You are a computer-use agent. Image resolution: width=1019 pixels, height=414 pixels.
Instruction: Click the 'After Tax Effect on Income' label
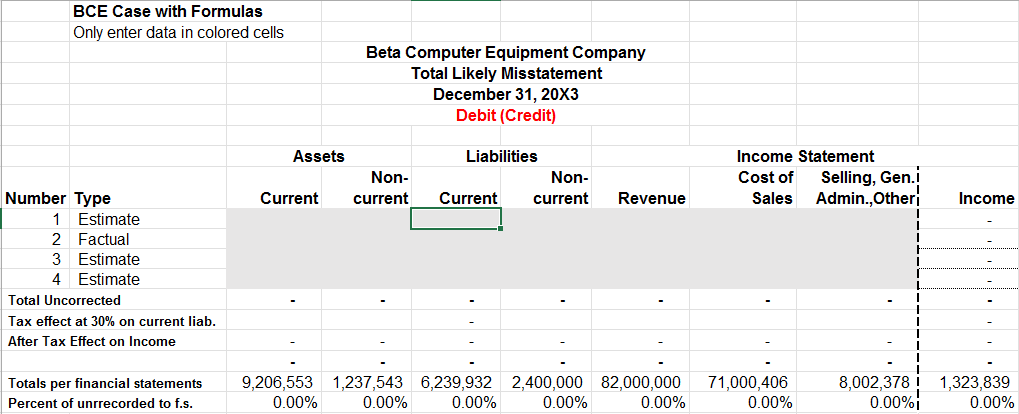click(x=92, y=341)
